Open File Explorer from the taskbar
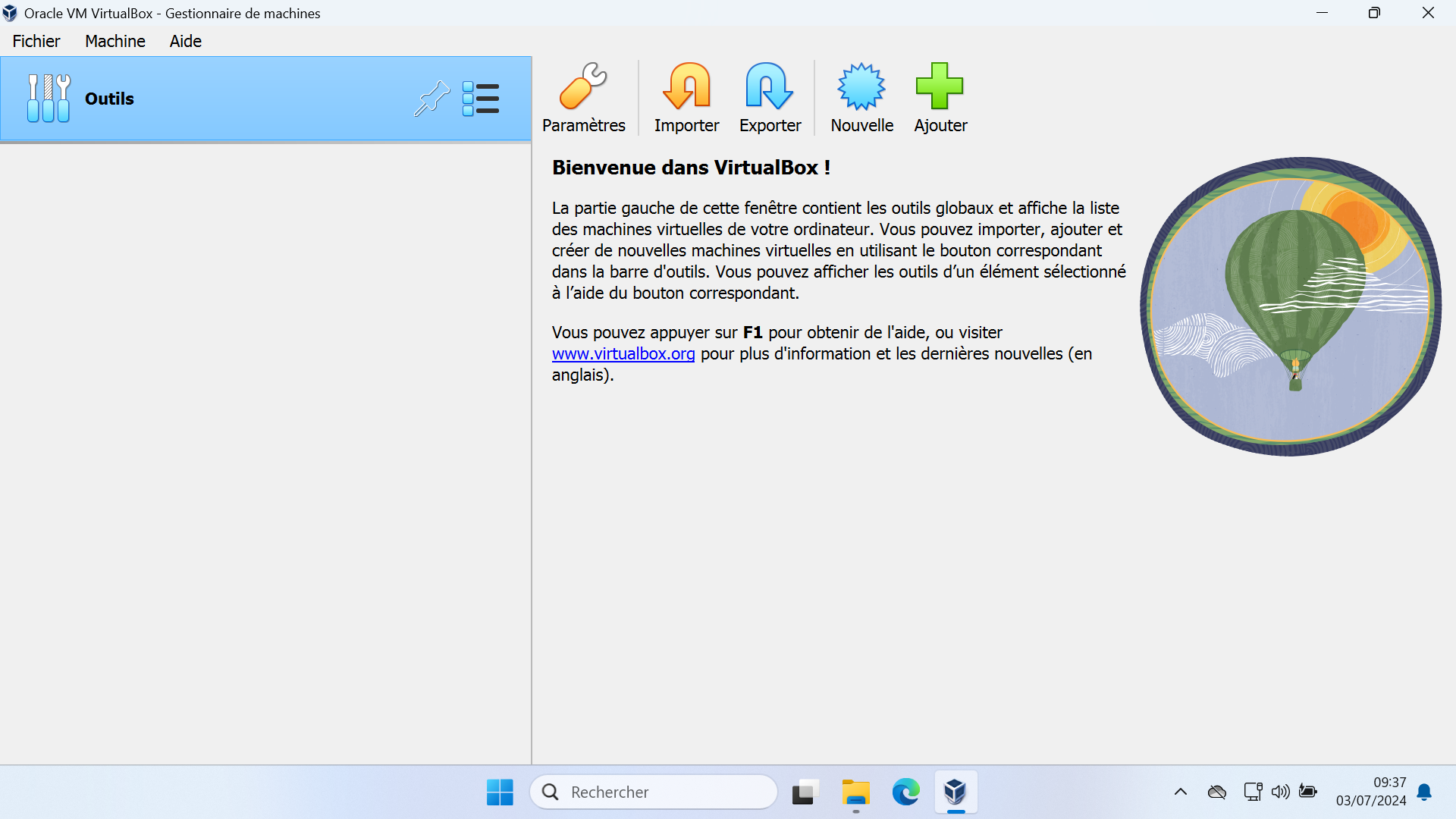1456x819 pixels. point(856,792)
